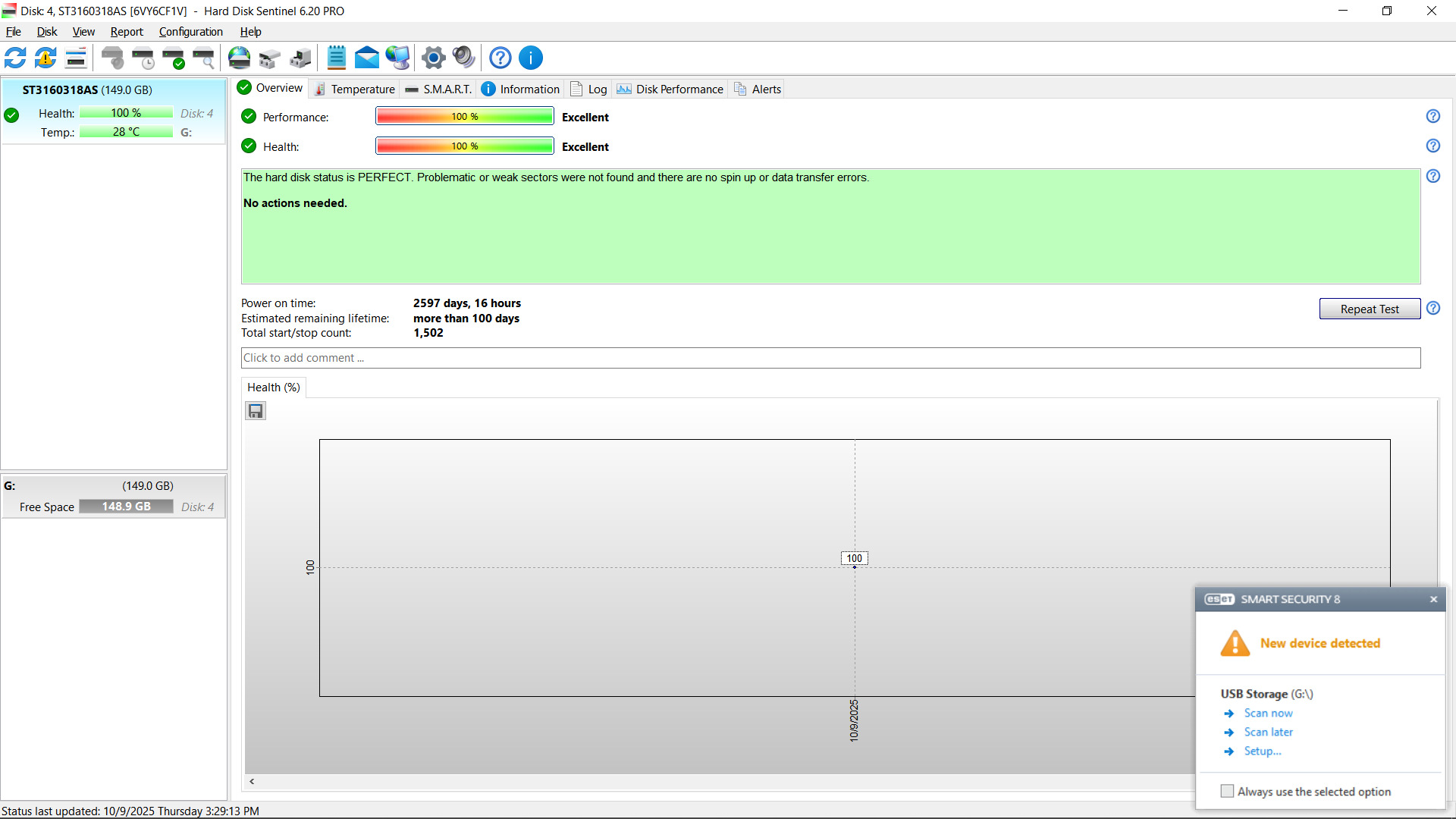Close the ESET Smart Security notification
1456x819 pixels.
(1433, 599)
